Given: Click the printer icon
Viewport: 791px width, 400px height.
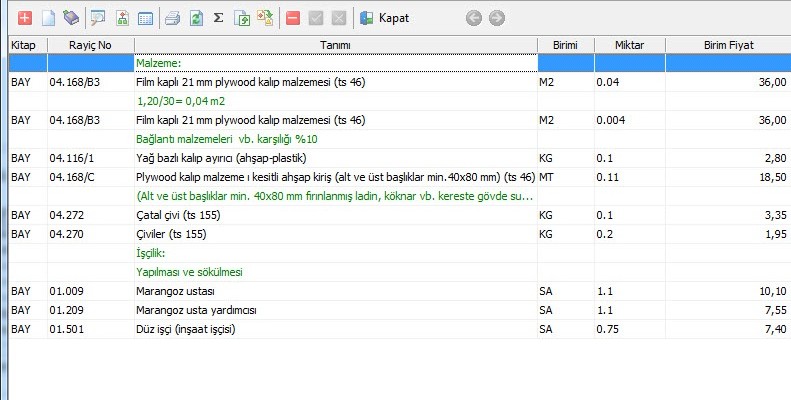Looking at the screenshot, I should coord(172,18).
